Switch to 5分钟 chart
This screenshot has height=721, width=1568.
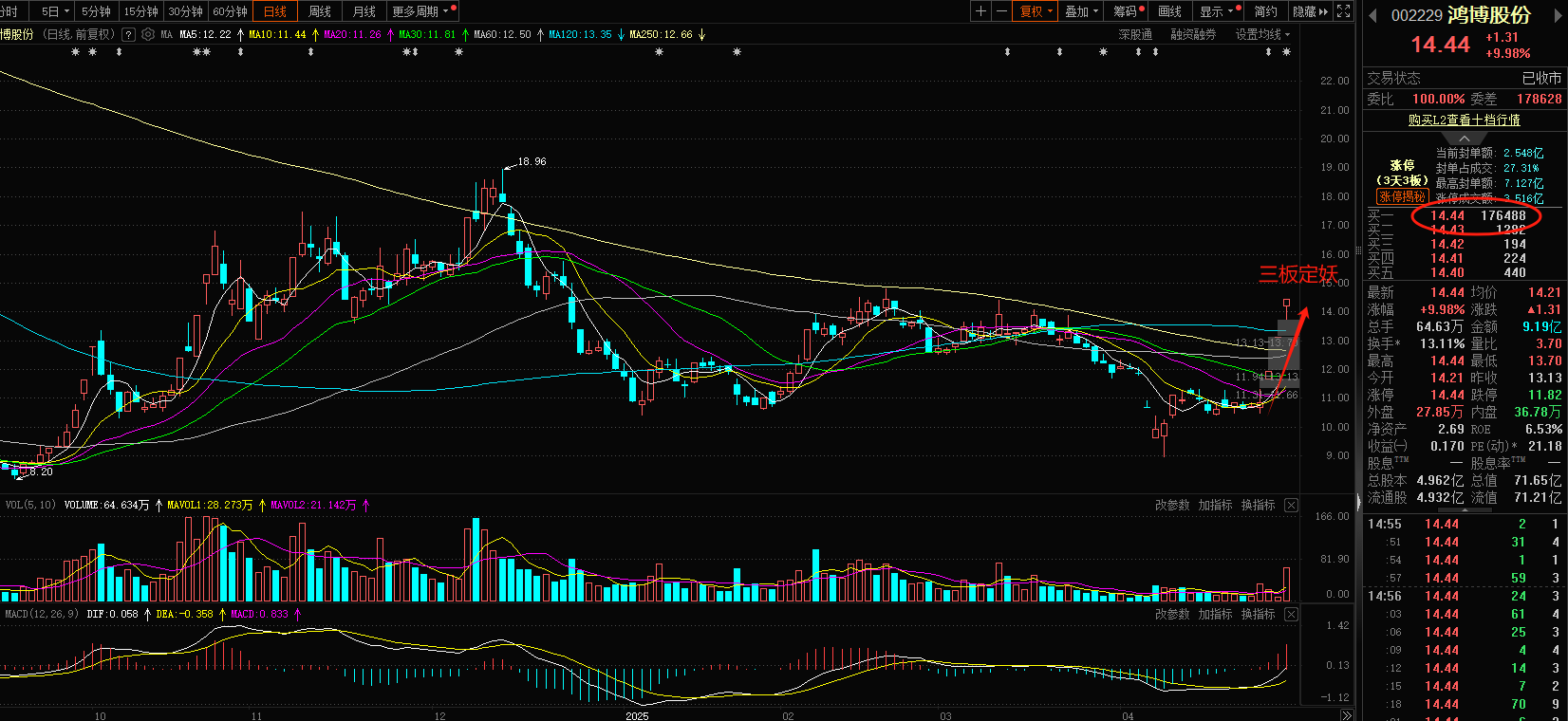click(x=96, y=11)
